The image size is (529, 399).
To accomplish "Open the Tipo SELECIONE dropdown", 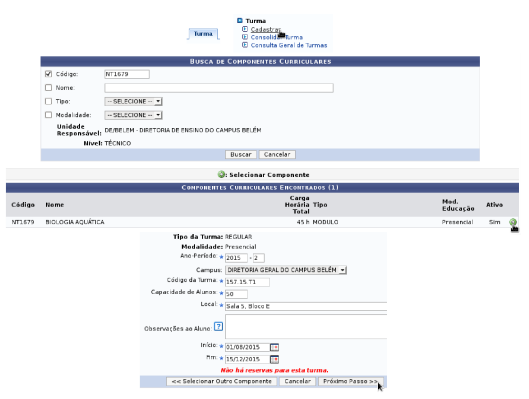I will point(134,101).
